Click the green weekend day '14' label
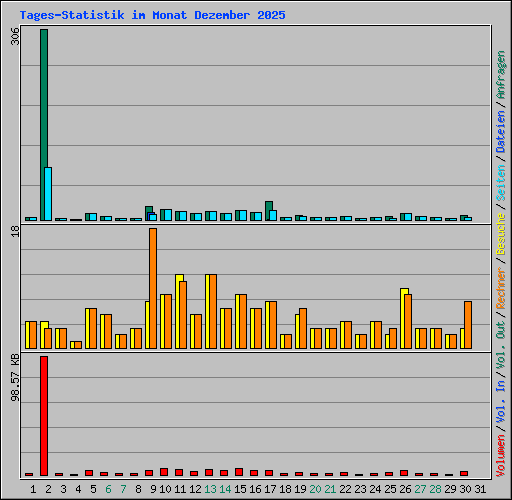Screen dimensions: 512x500 (x=225, y=489)
